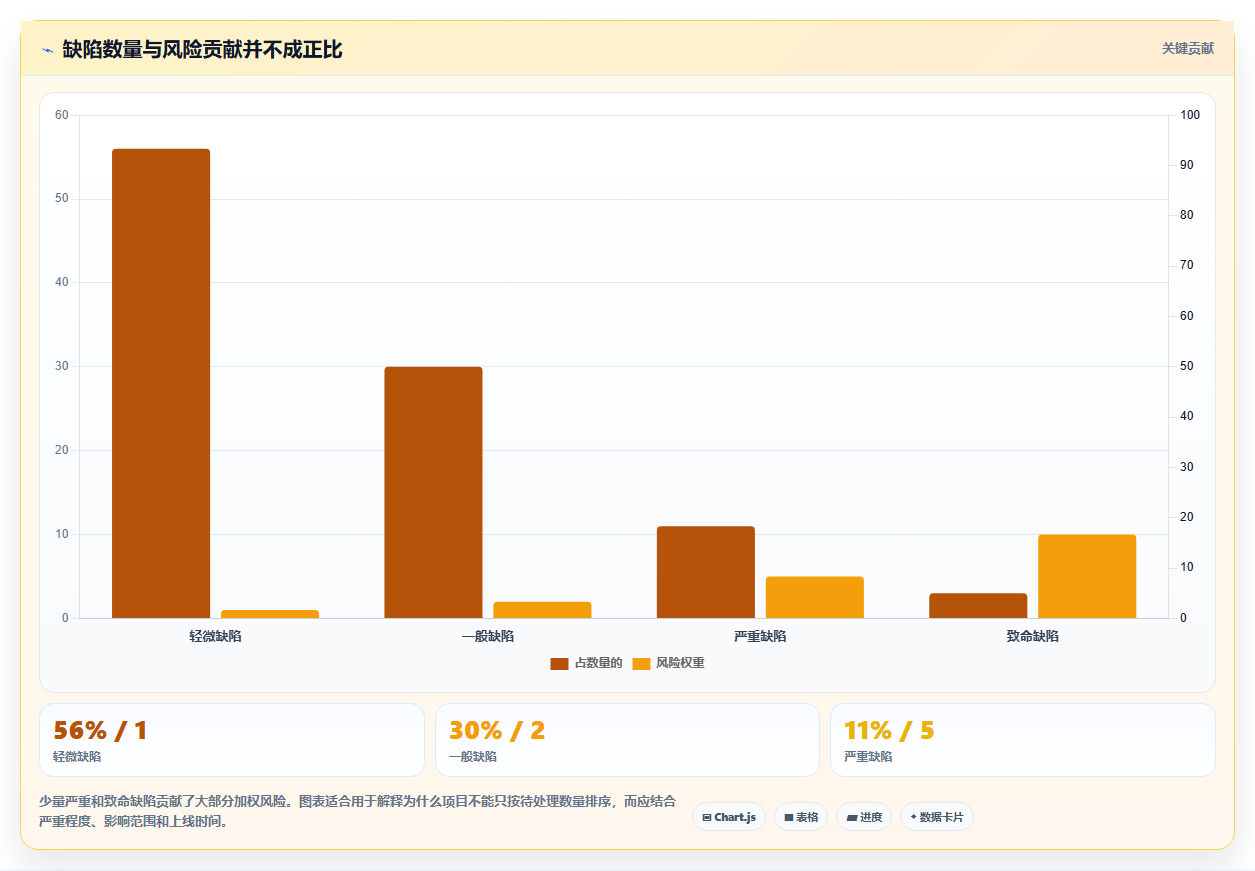The width and height of the screenshot is (1255, 871).
Task: Toggle the 占数量的 legend item
Action: tap(586, 663)
